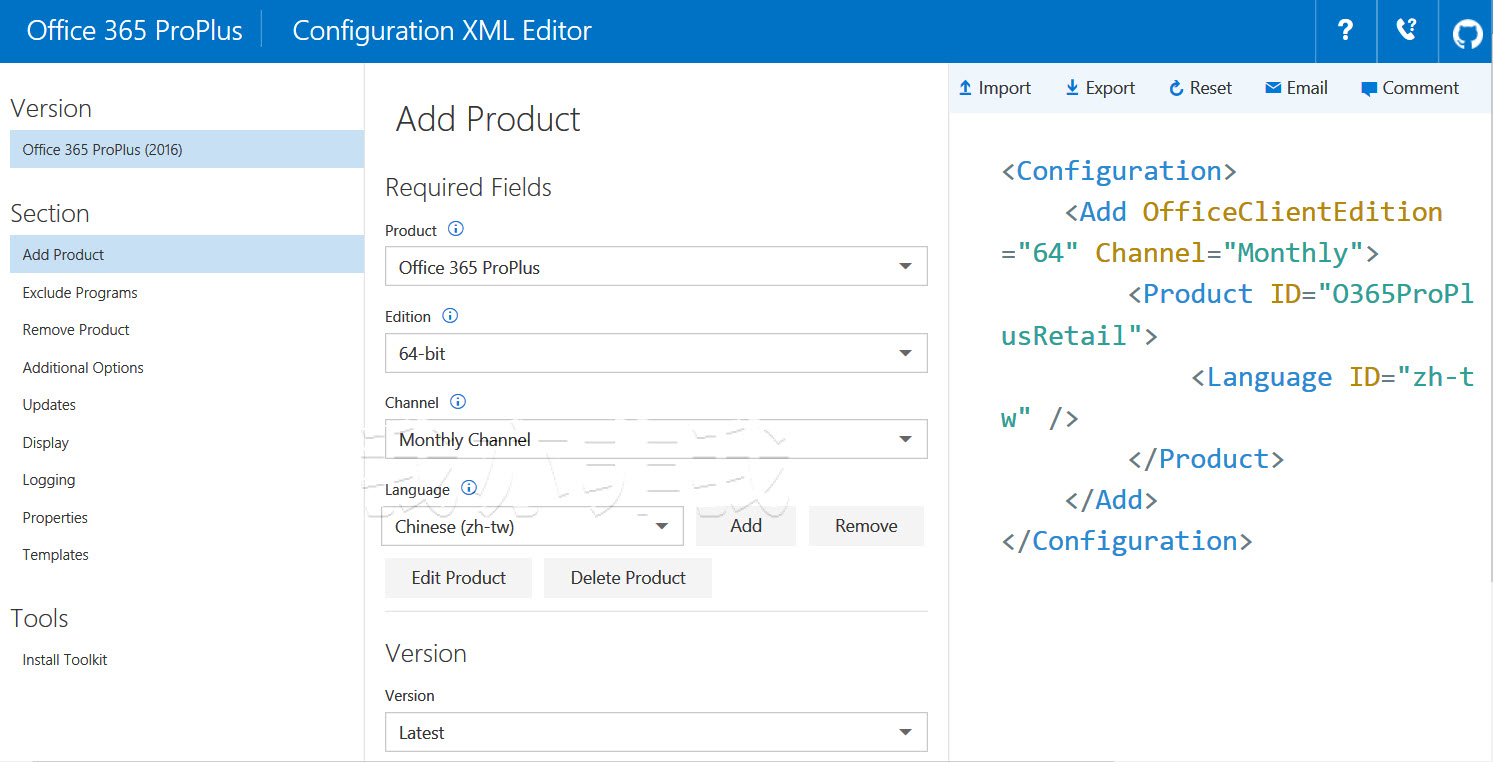This screenshot has width=1493, height=762.
Task: Open the Chinese (zh-tw) language dropdown
Action: click(532, 526)
